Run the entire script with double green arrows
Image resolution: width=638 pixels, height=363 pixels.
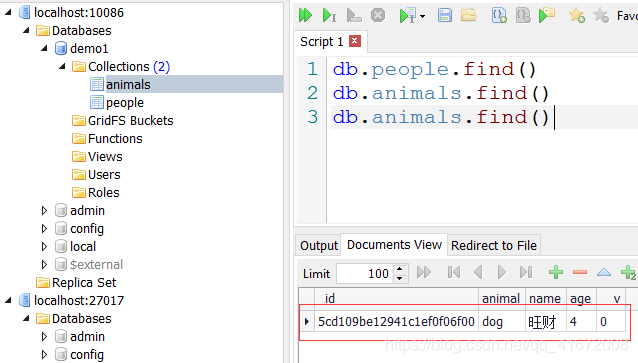305,15
